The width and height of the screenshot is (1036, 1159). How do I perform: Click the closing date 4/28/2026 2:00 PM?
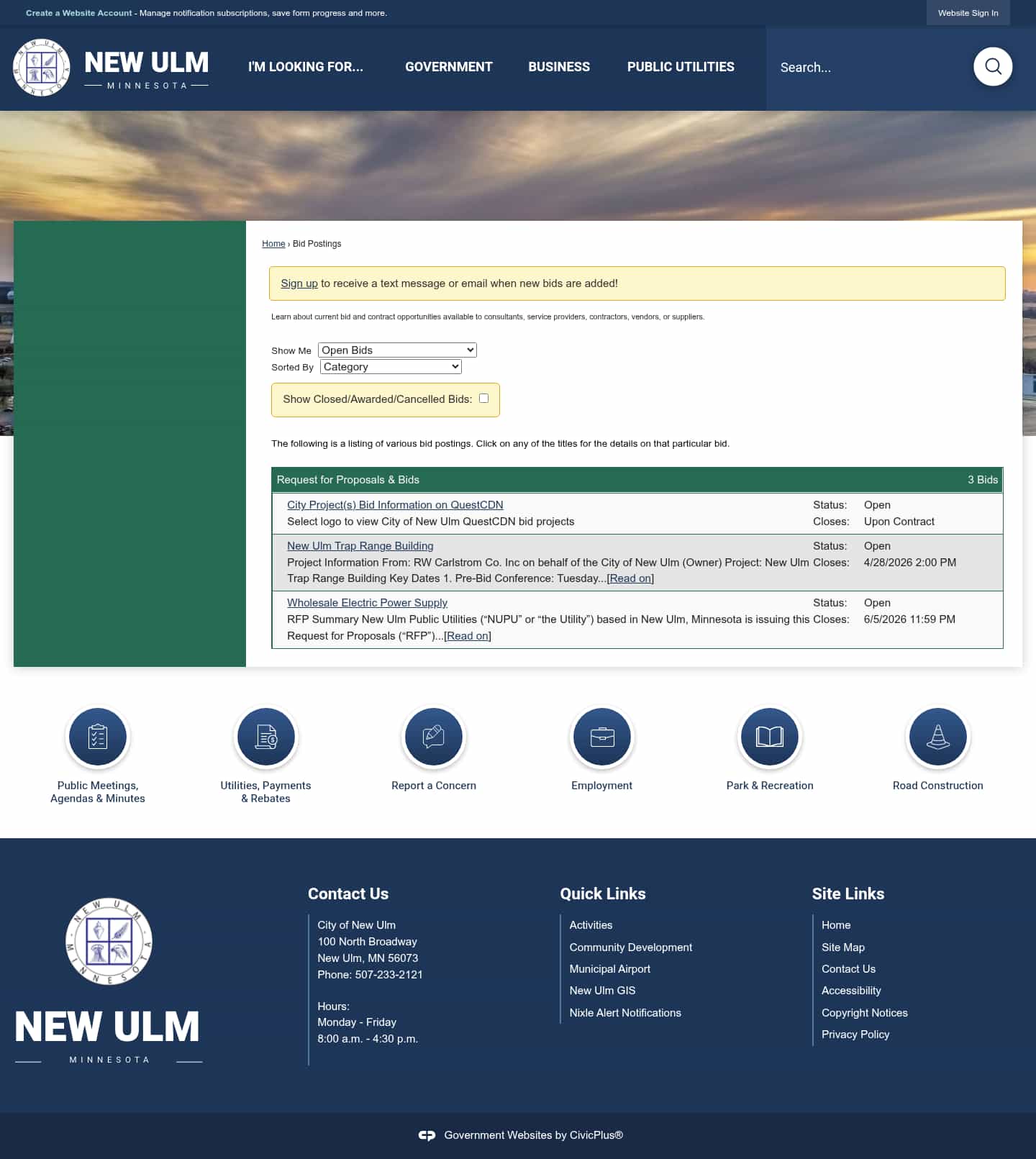point(910,563)
